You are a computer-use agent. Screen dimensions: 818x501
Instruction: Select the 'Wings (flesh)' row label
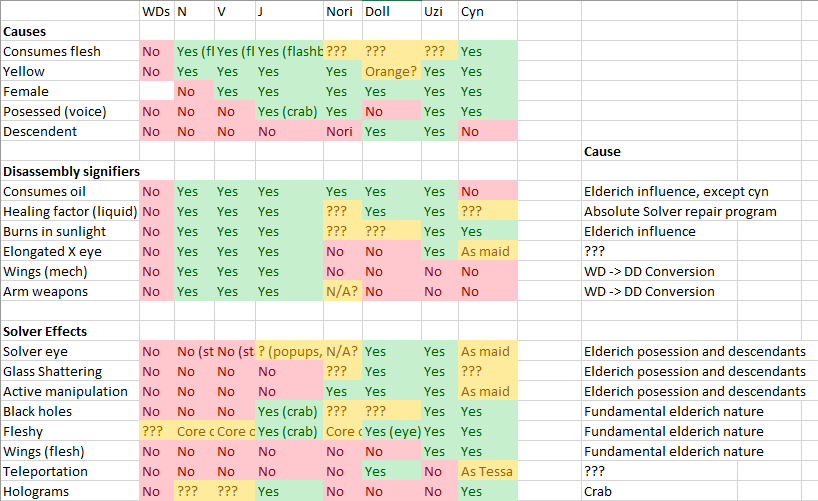pyautogui.click(x=70, y=451)
